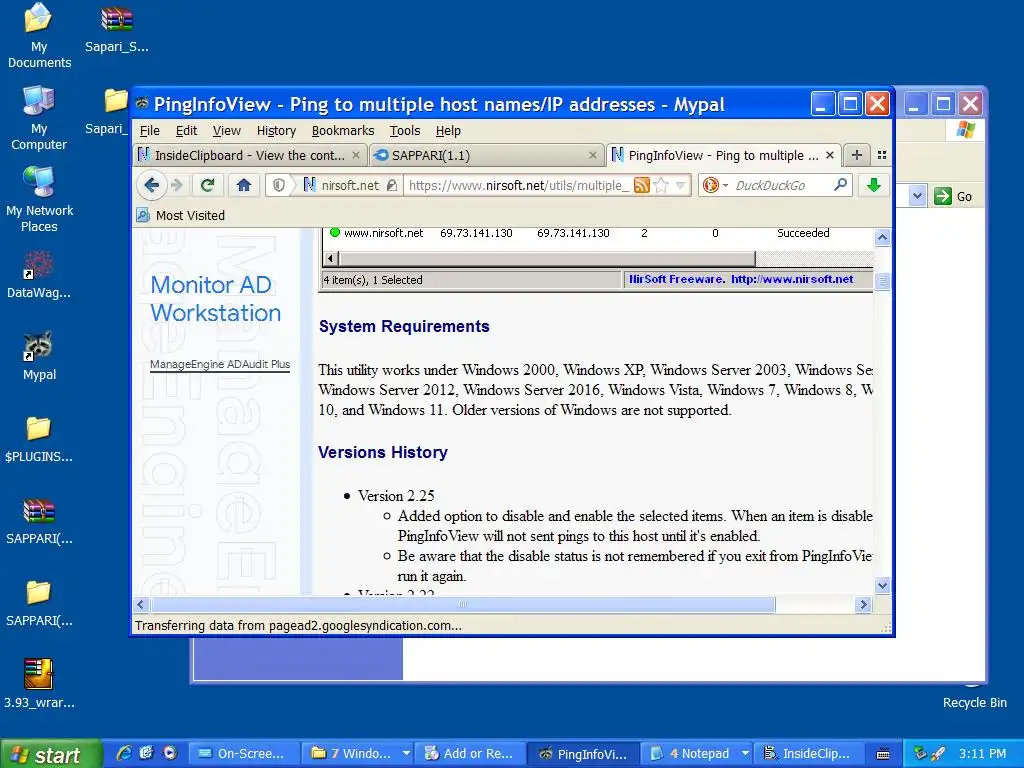Switch to Add or Re... taskbar button
Image resolution: width=1024 pixels, height=768 pixels.
pyautogui.click(x=472, y=754)
